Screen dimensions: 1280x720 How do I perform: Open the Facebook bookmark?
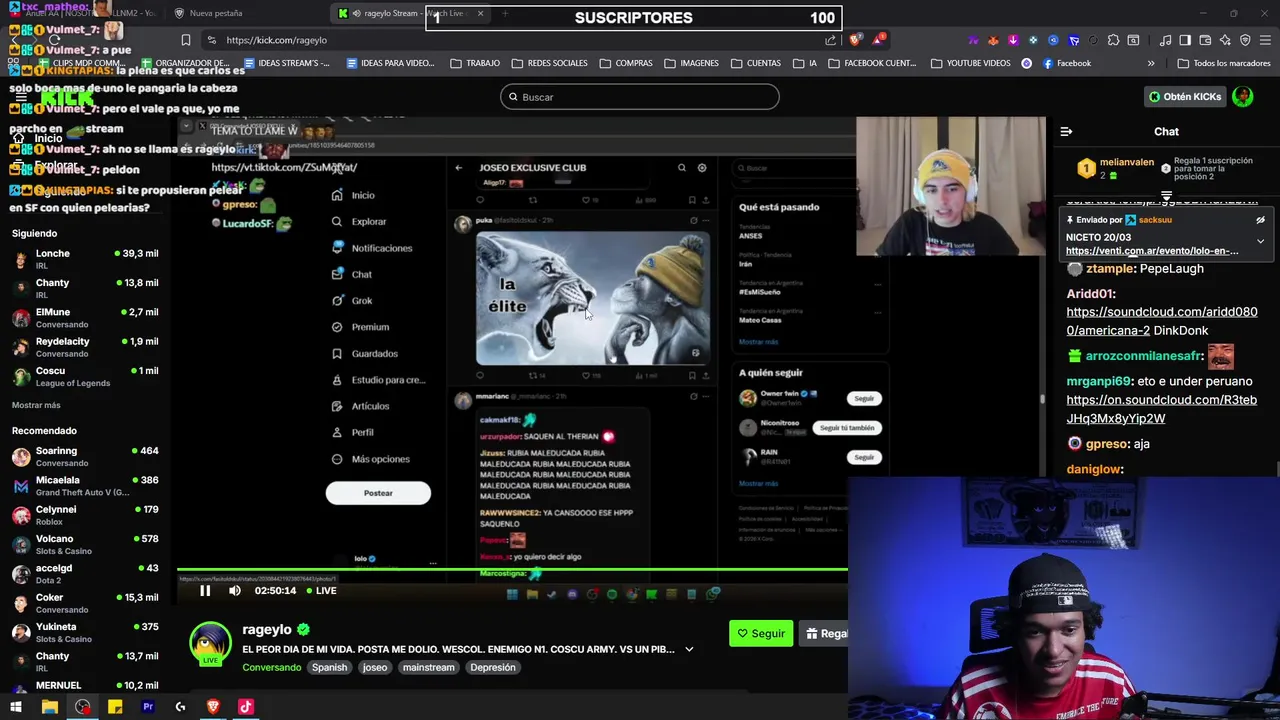(1066, 63)
